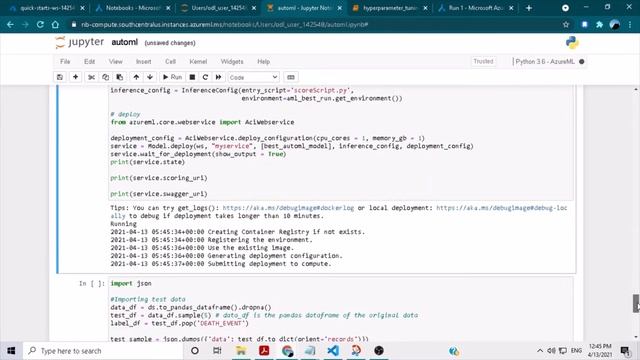Move selected cell down arrow
Image resolution: width=640 pixels, height=360 pixels.
pos(150,77)
